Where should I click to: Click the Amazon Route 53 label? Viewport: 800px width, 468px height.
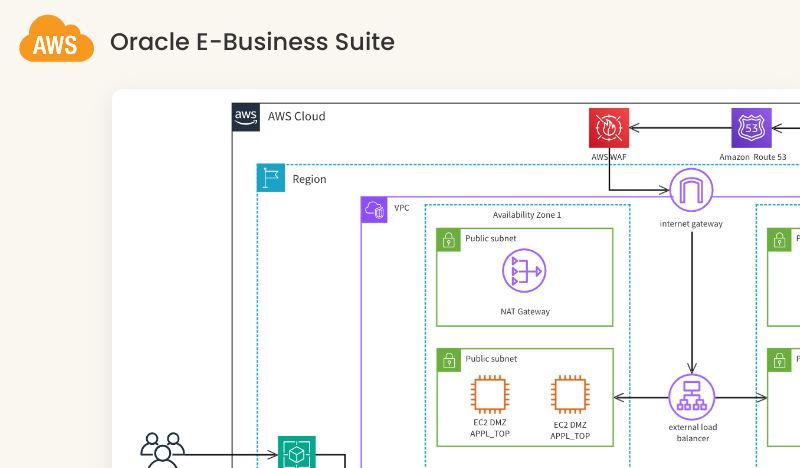[x=753, y=157]
